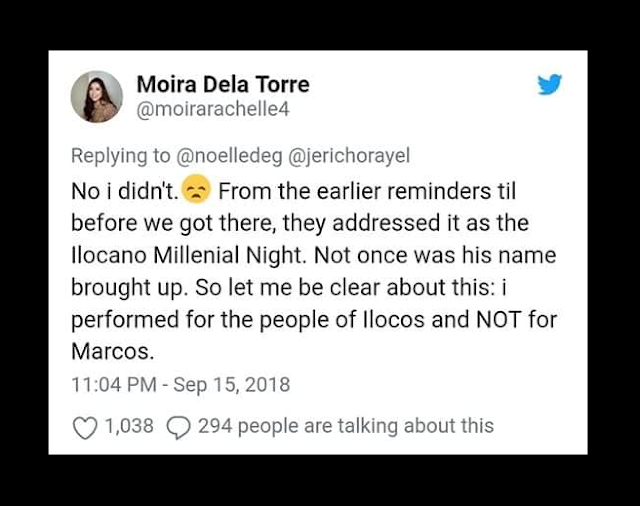Click the 1,038 likes count
This screenshot has height=506, width=640.
click(x=129, y=426)
